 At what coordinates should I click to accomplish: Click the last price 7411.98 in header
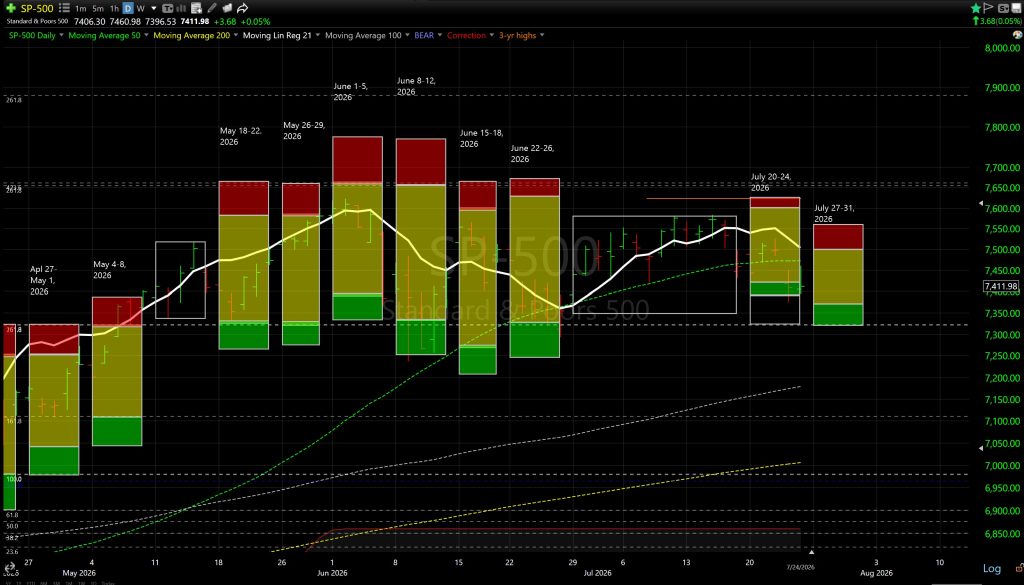pos(195,22)
